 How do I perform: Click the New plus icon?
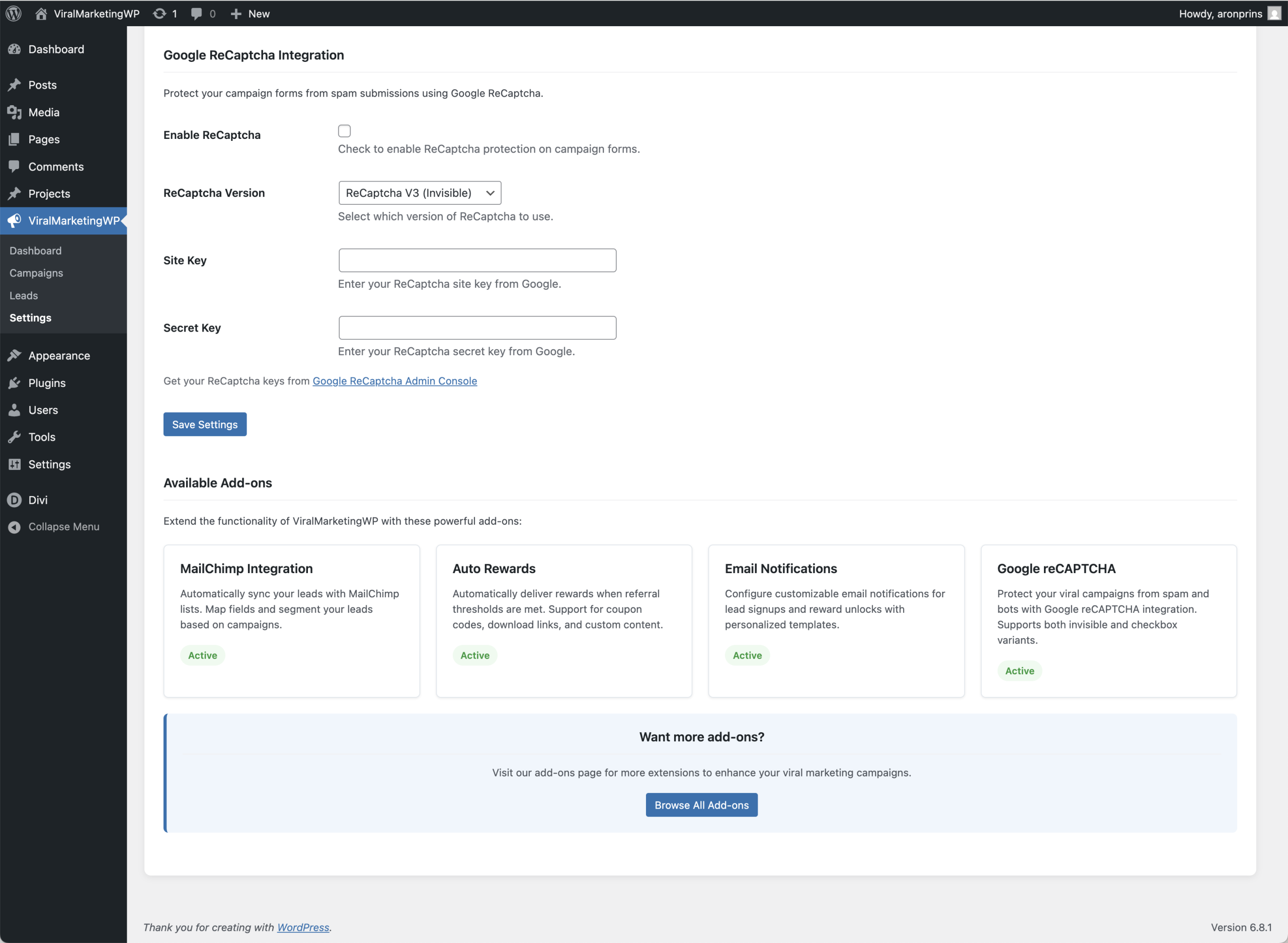pos(236,14)
